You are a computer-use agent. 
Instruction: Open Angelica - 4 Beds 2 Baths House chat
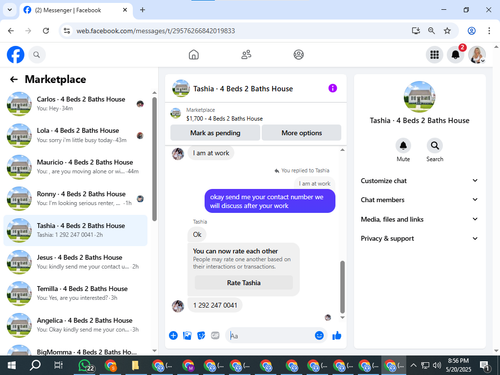pos(75,325)
